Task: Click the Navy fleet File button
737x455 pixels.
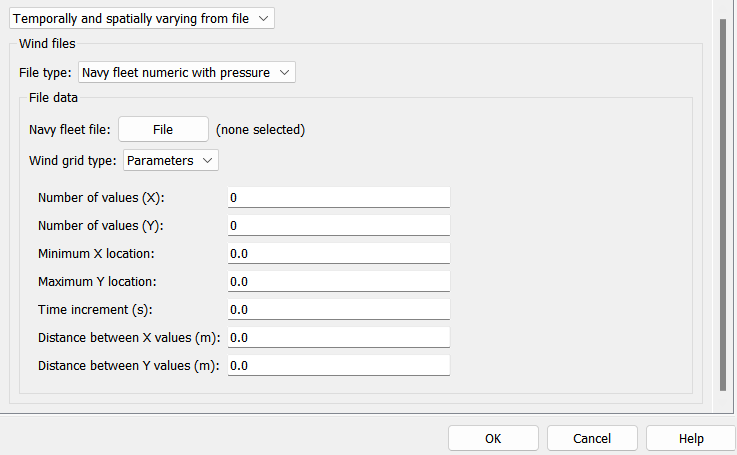Action: pyautogui.click(x=163, y=129)
